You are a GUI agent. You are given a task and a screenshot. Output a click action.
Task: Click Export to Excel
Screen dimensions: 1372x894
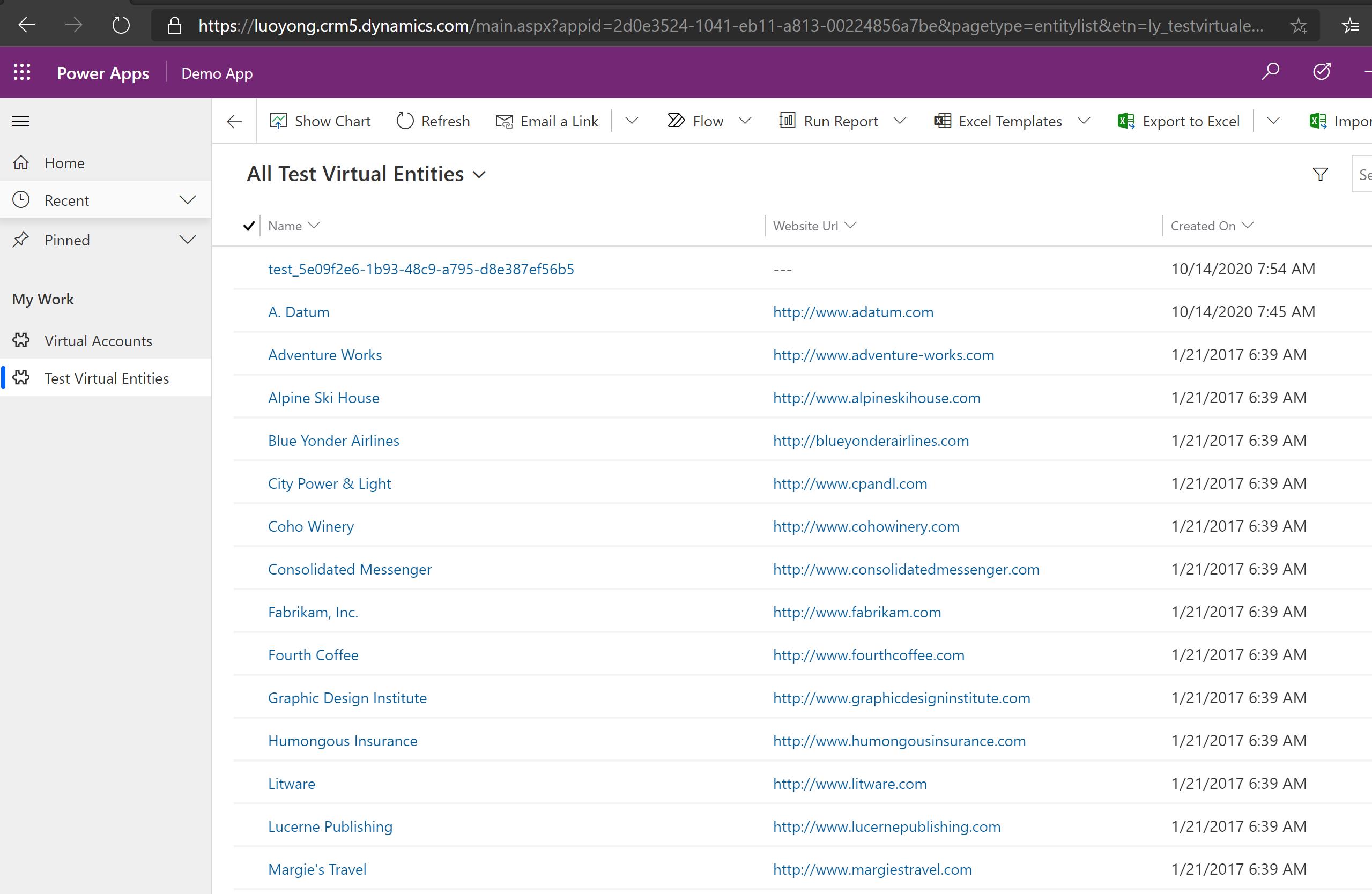click(1178, 121)
